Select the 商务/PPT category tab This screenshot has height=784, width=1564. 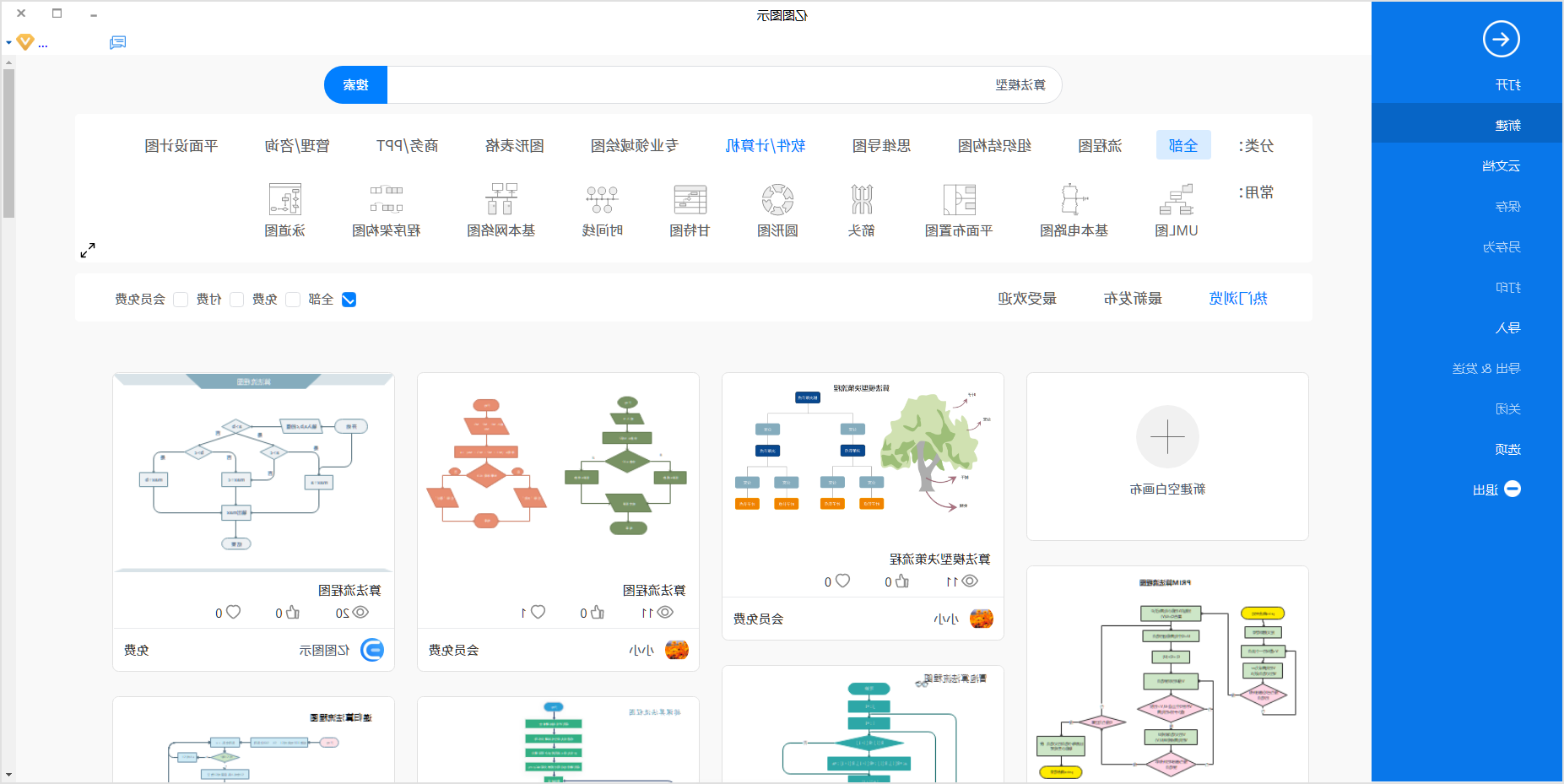[x=407, y=145]
